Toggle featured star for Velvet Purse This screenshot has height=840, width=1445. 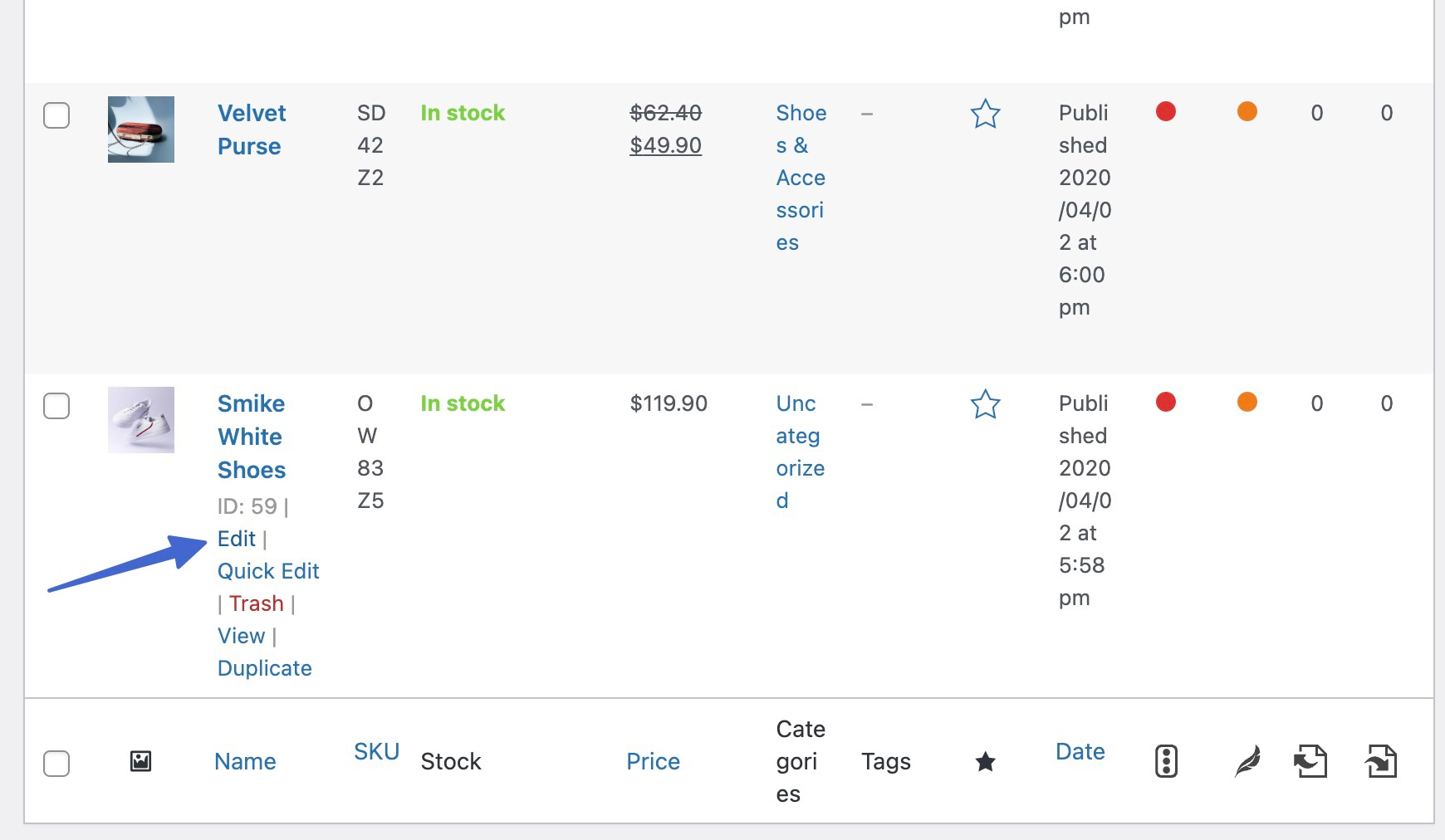coord(985,114)
